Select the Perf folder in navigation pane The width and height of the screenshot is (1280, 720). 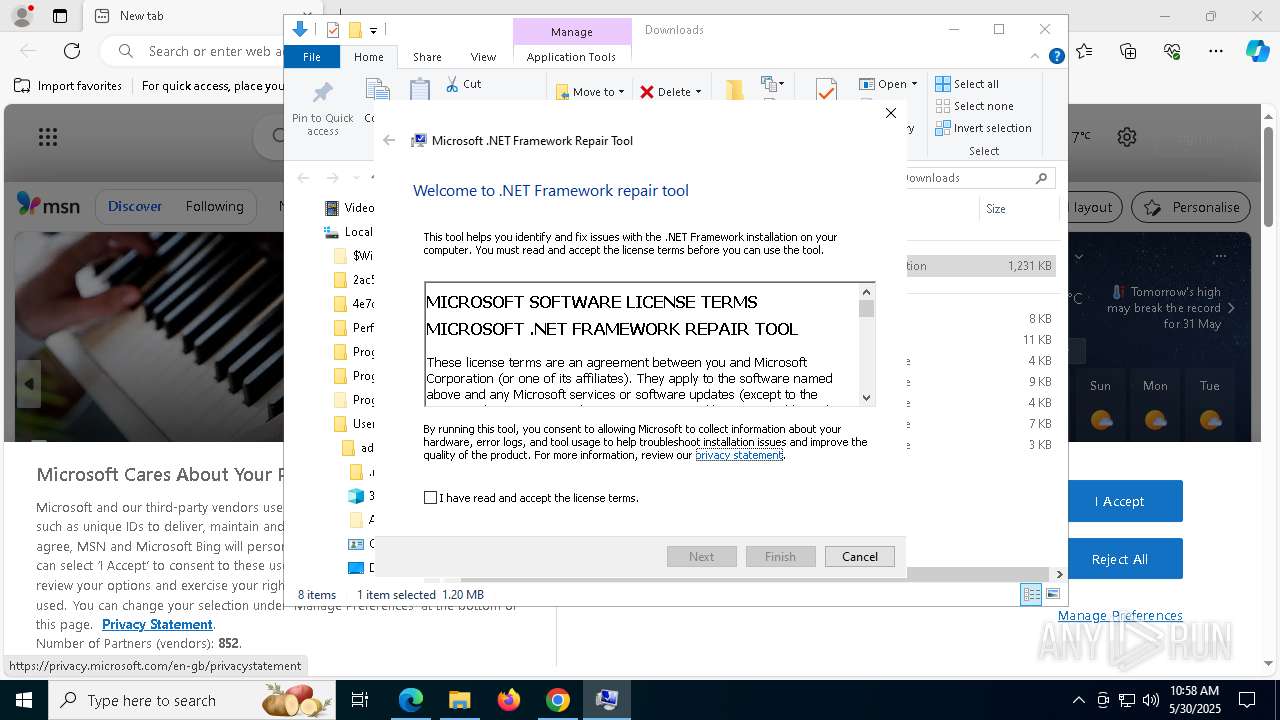click(354, 328)
